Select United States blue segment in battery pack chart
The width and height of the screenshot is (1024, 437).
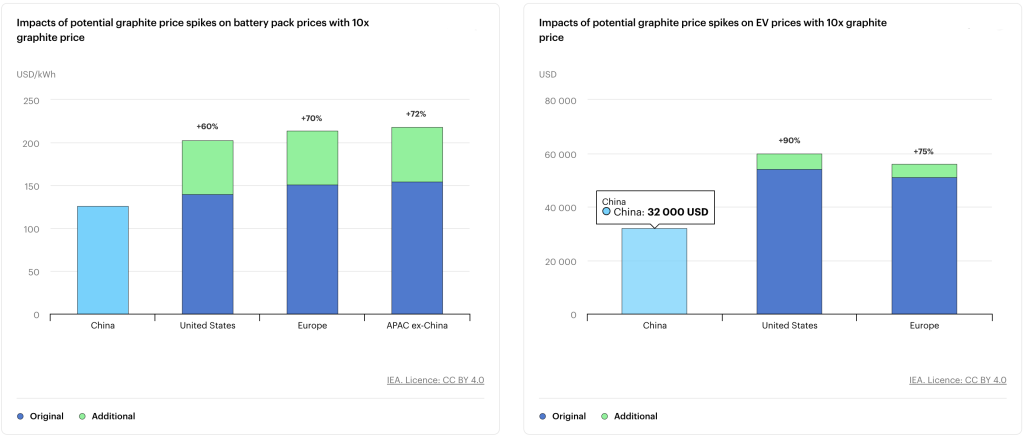coord(207,254)
